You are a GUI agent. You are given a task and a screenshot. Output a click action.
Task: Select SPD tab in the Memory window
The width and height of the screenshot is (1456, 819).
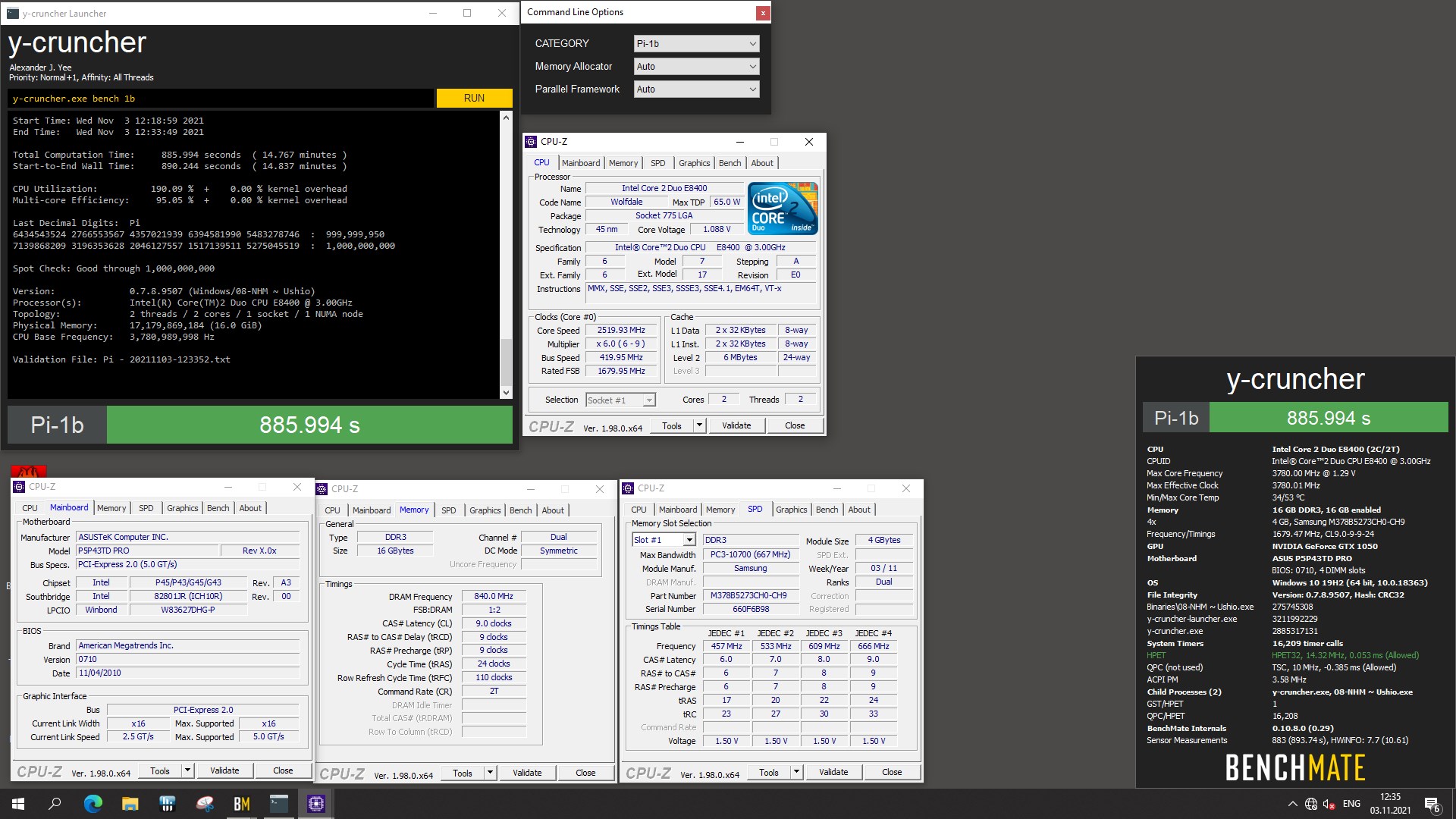click(x=449, y=510)
